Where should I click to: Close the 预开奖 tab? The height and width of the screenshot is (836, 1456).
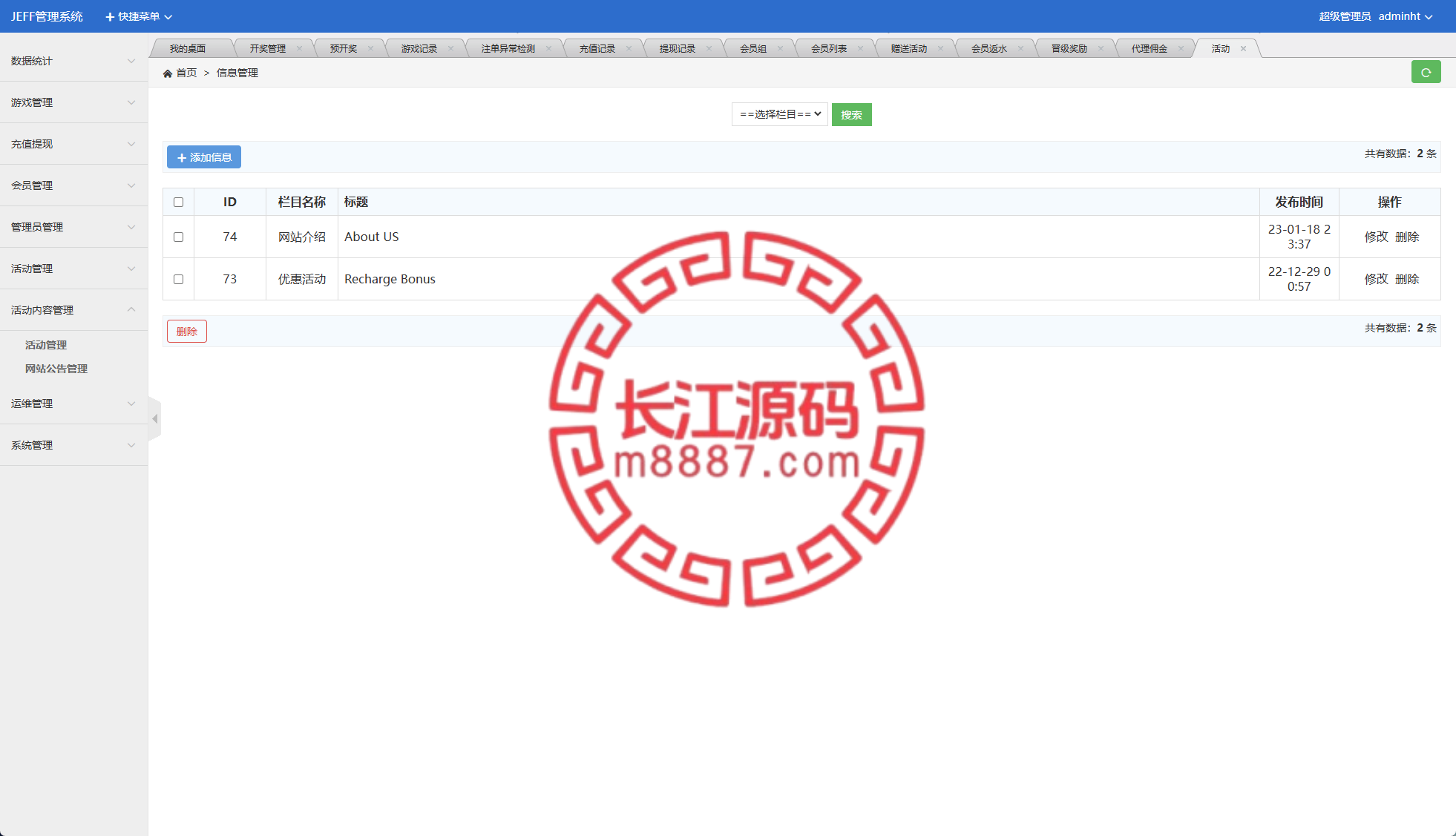tap(370, 49)
